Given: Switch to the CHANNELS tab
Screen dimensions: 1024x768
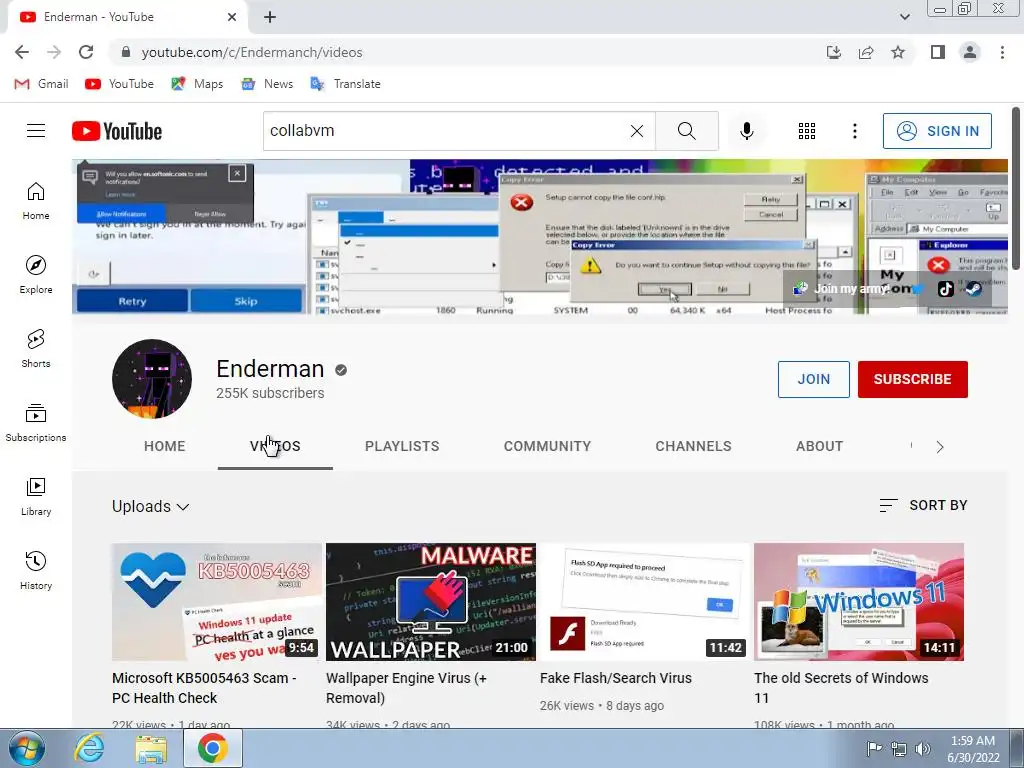Looking at the screenshot, I should pos(693,446).
